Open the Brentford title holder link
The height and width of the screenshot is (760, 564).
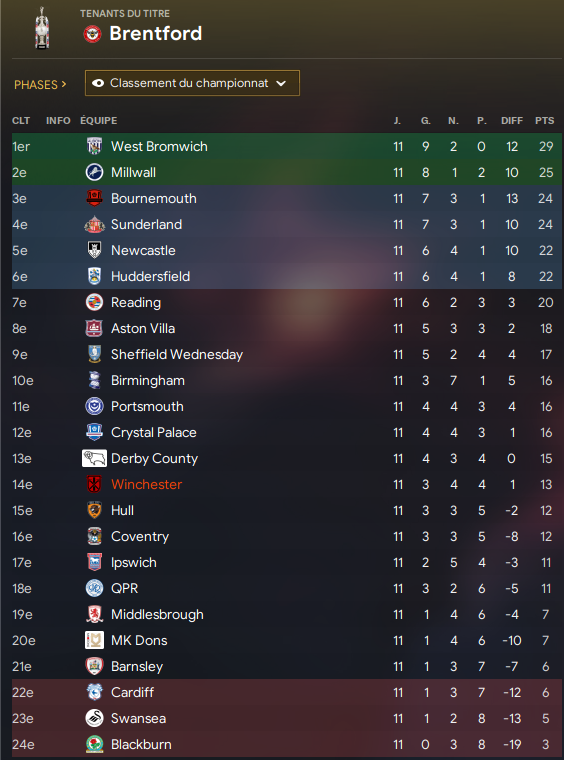[x=156, y=33]
